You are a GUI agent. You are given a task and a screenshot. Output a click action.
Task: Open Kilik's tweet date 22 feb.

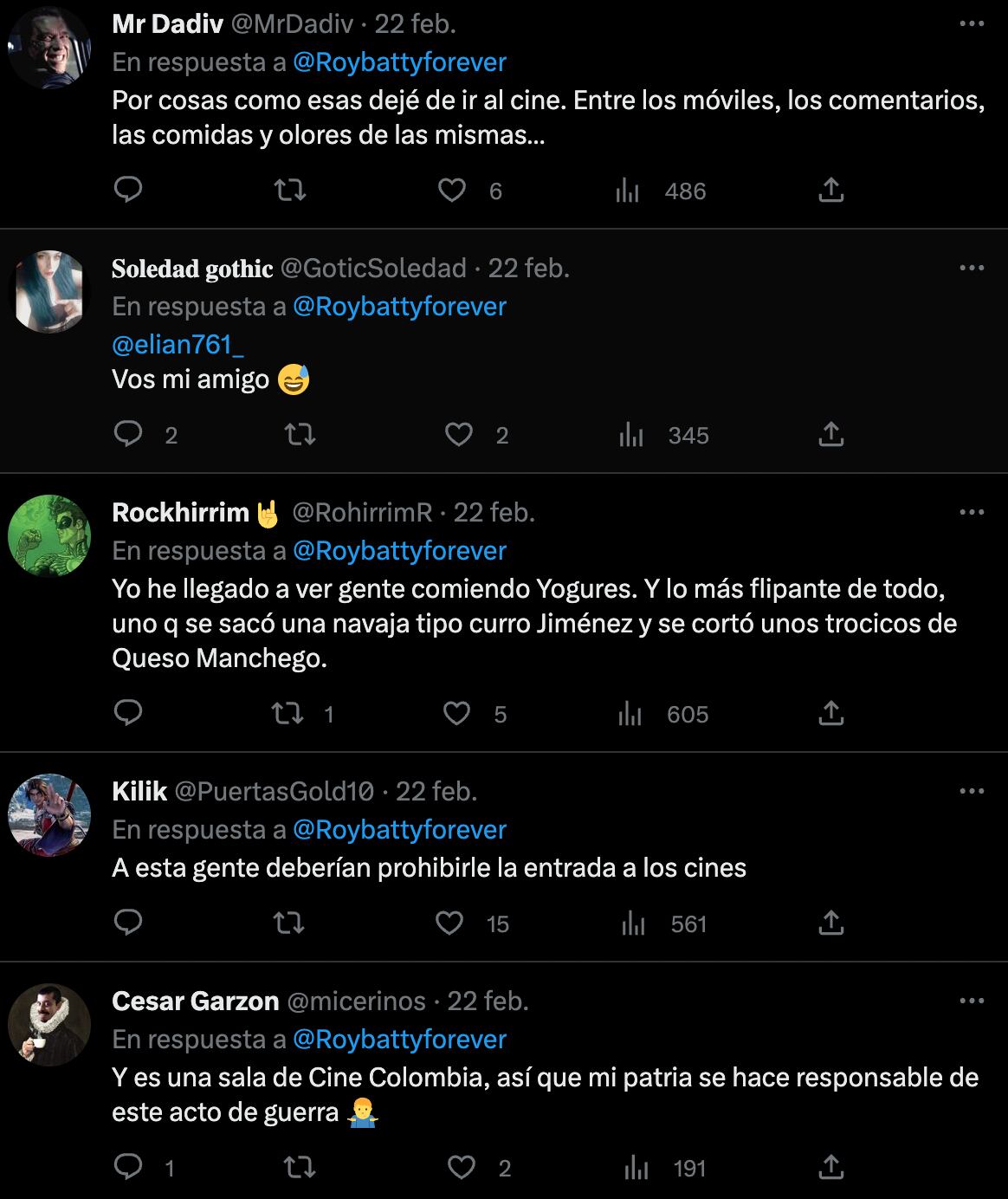(x=436, y=791)
